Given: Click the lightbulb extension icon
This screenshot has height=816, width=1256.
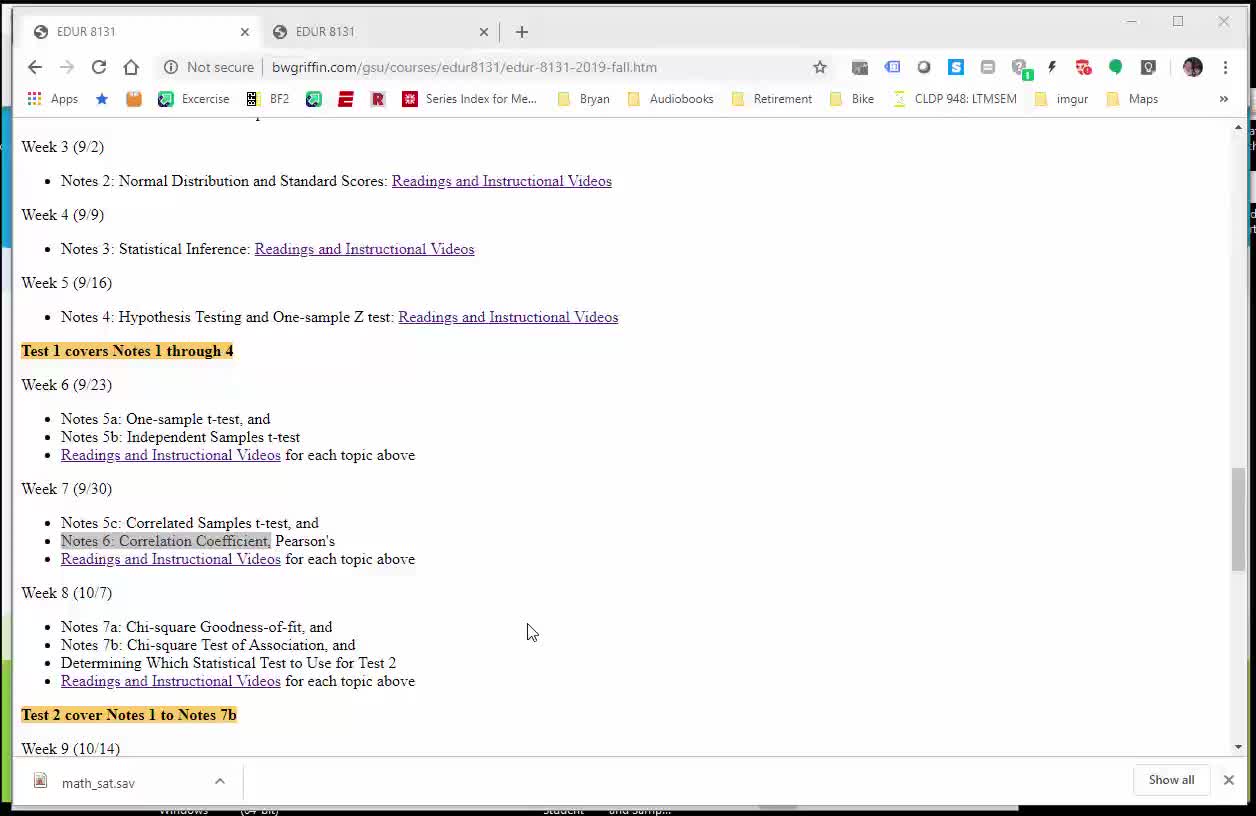Looking at the screenshot, I should [1148, 67].
